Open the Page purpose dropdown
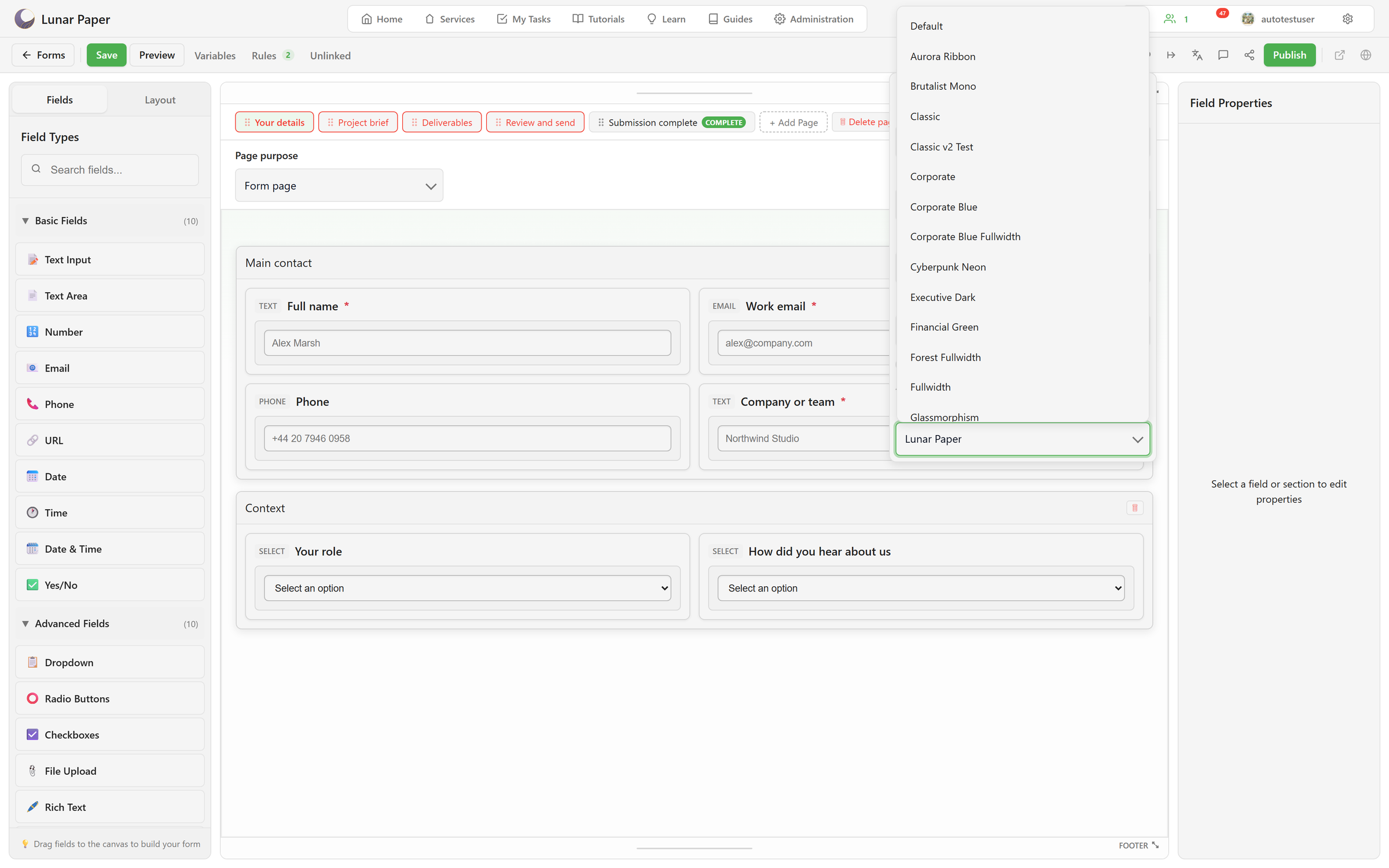 click(x=339, y=186)
